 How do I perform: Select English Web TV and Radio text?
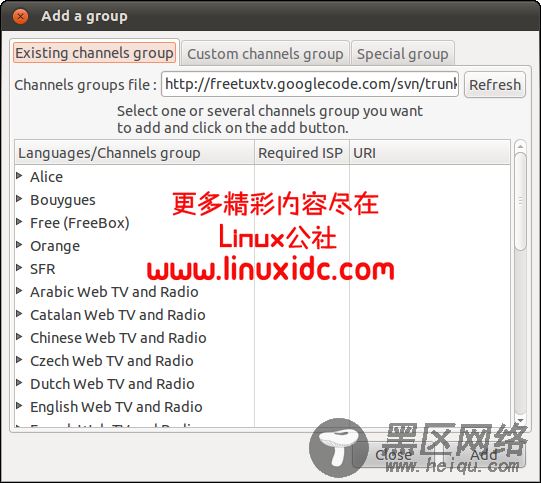coord(116,407)
